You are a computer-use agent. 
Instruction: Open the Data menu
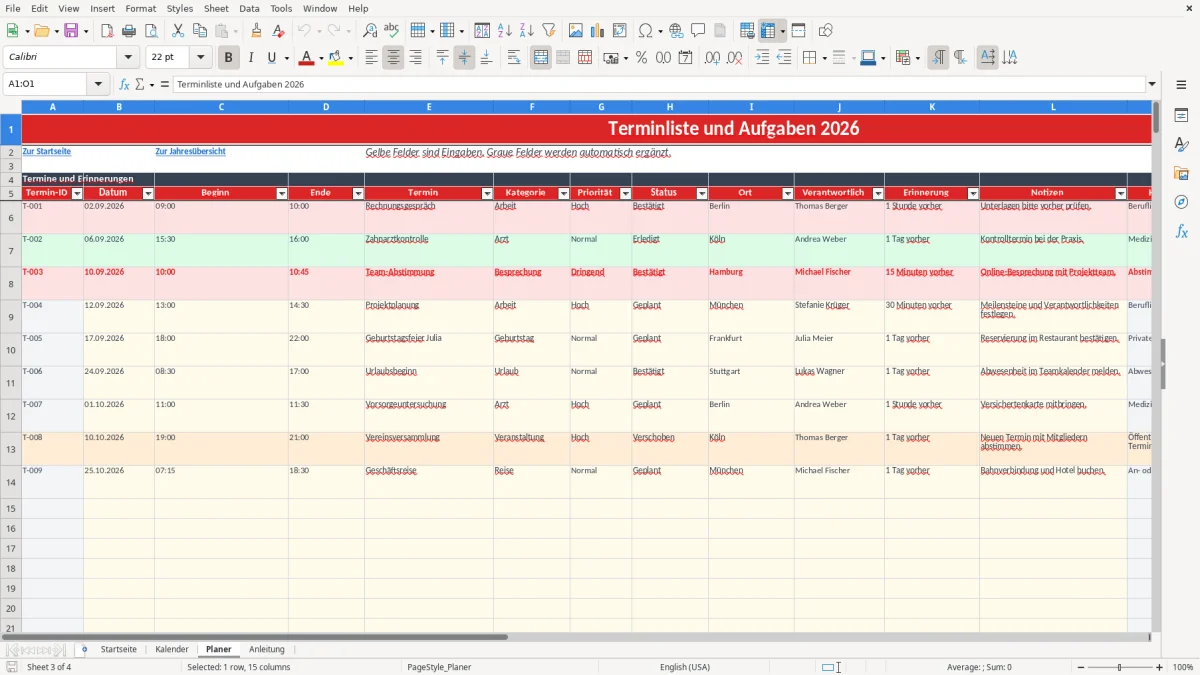coord(249,8)
